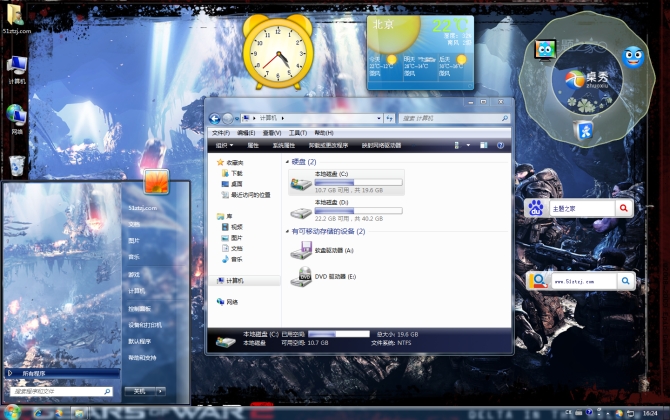
Task: Select the DVD 驱动器 (E:) icon
Action: pyautogui.click(x=301, y=277)
